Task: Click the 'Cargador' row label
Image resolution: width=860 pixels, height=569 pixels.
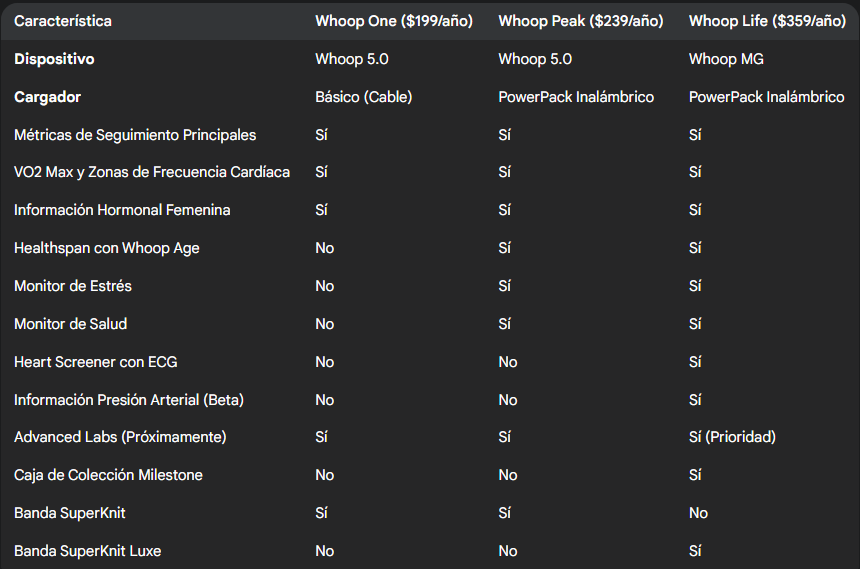Action: point(47,97)
